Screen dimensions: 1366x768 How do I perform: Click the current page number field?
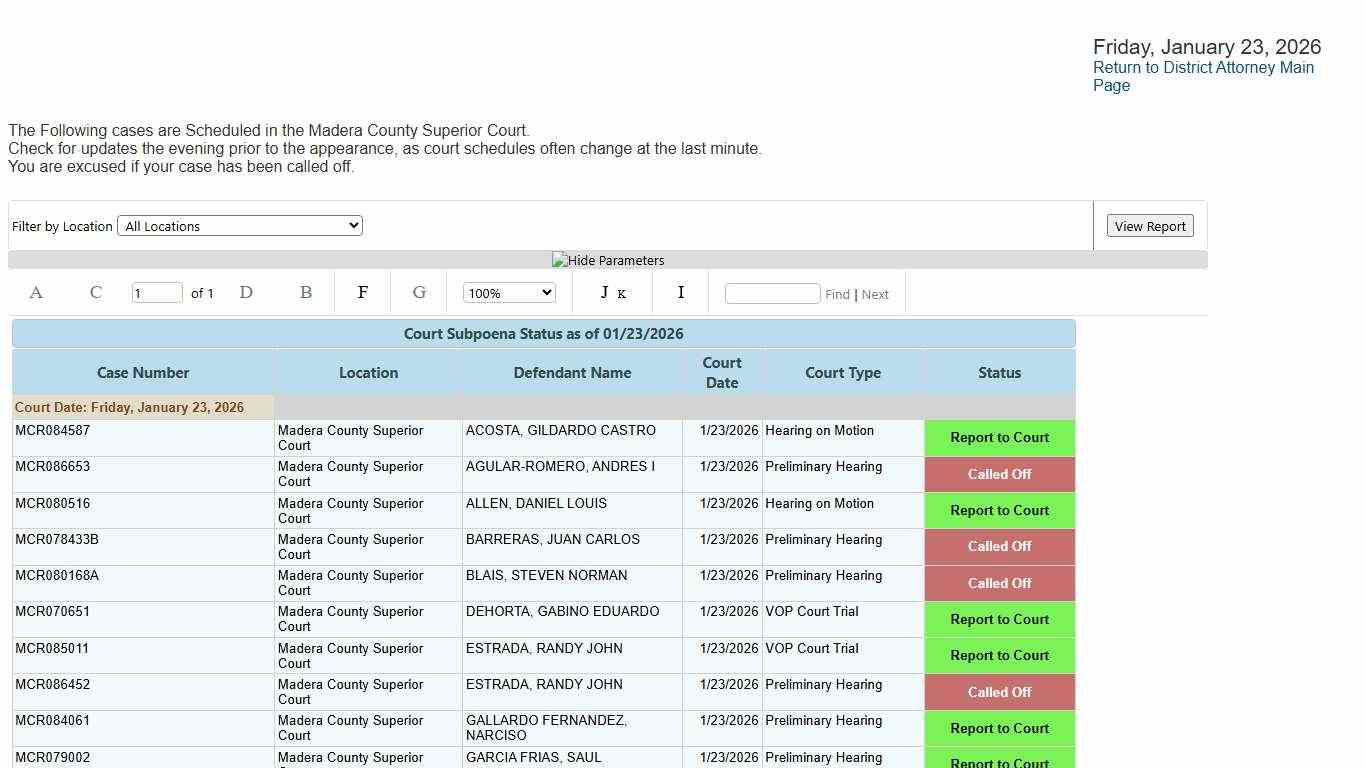point(157,293)
